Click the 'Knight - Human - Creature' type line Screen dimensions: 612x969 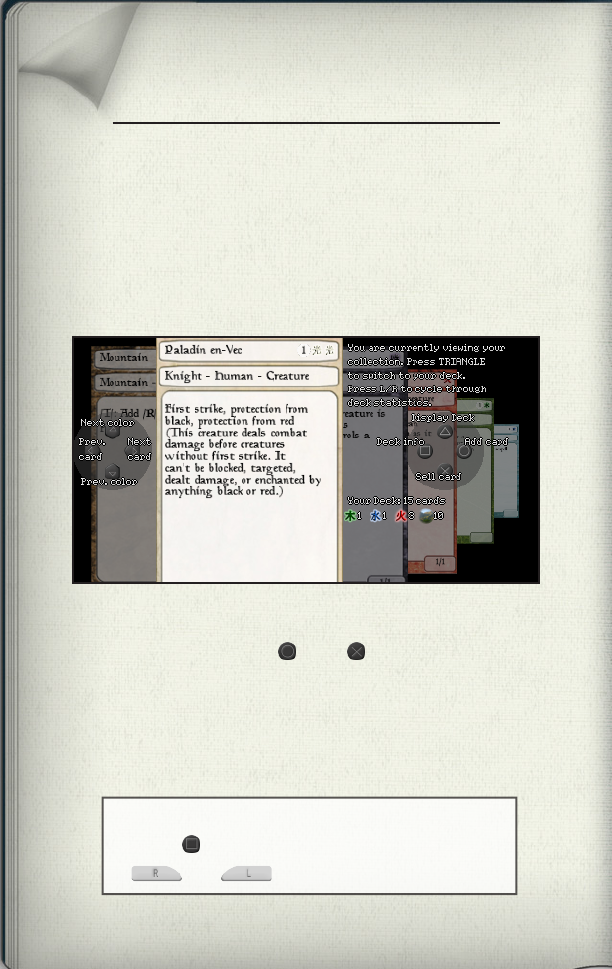point(237,376)
